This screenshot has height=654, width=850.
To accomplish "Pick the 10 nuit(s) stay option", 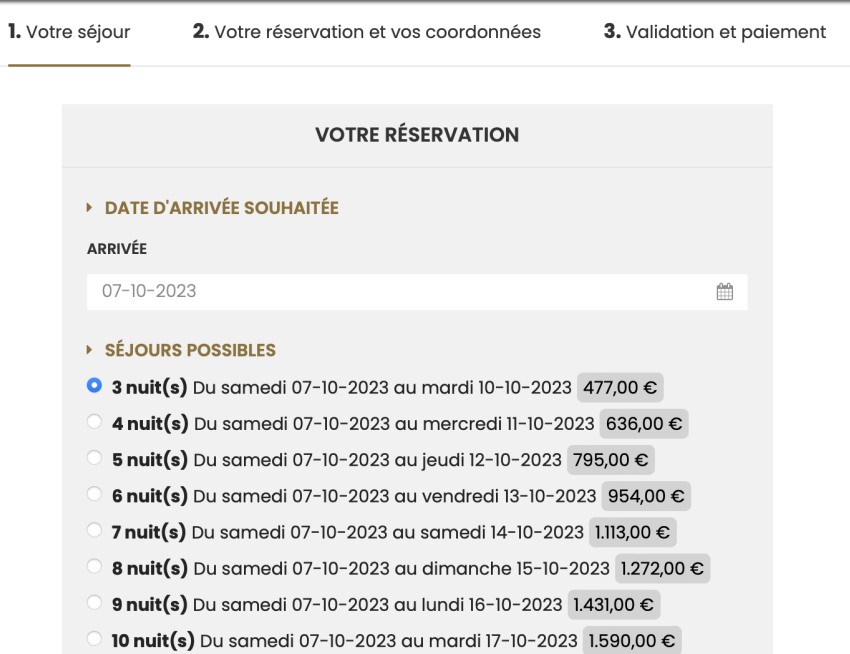I will point(94,638).
